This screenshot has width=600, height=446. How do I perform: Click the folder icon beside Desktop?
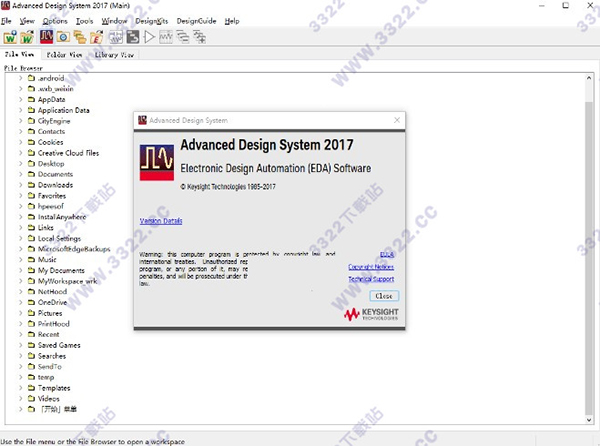click(x=31, y=163)
